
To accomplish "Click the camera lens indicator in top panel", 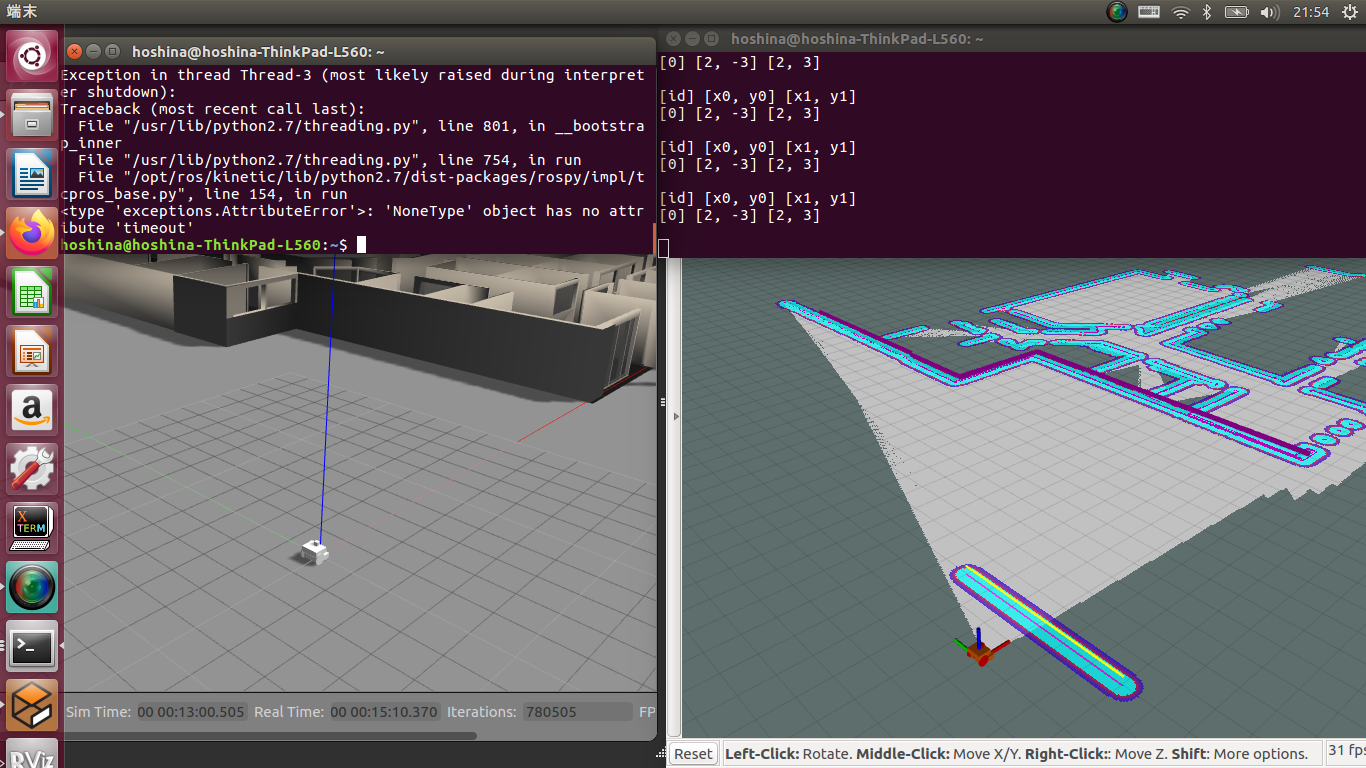I will (1117, 12).
